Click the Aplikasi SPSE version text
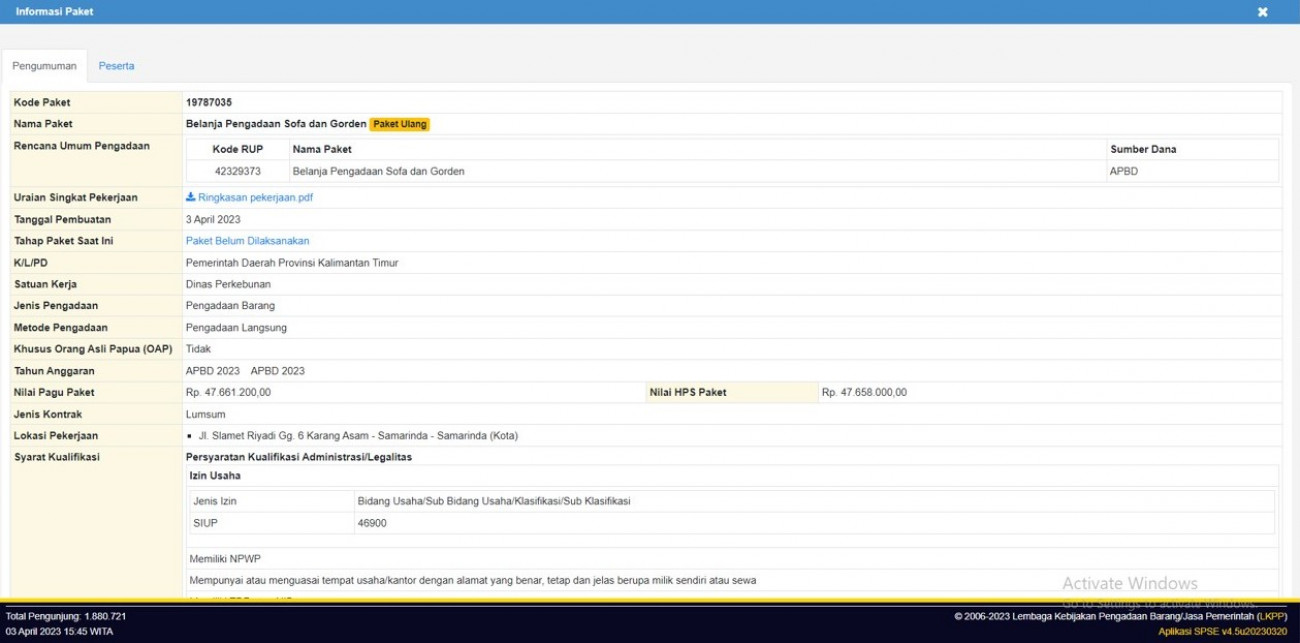Viewport: 1300px width, 643px height. click(x=1222, y=632)
